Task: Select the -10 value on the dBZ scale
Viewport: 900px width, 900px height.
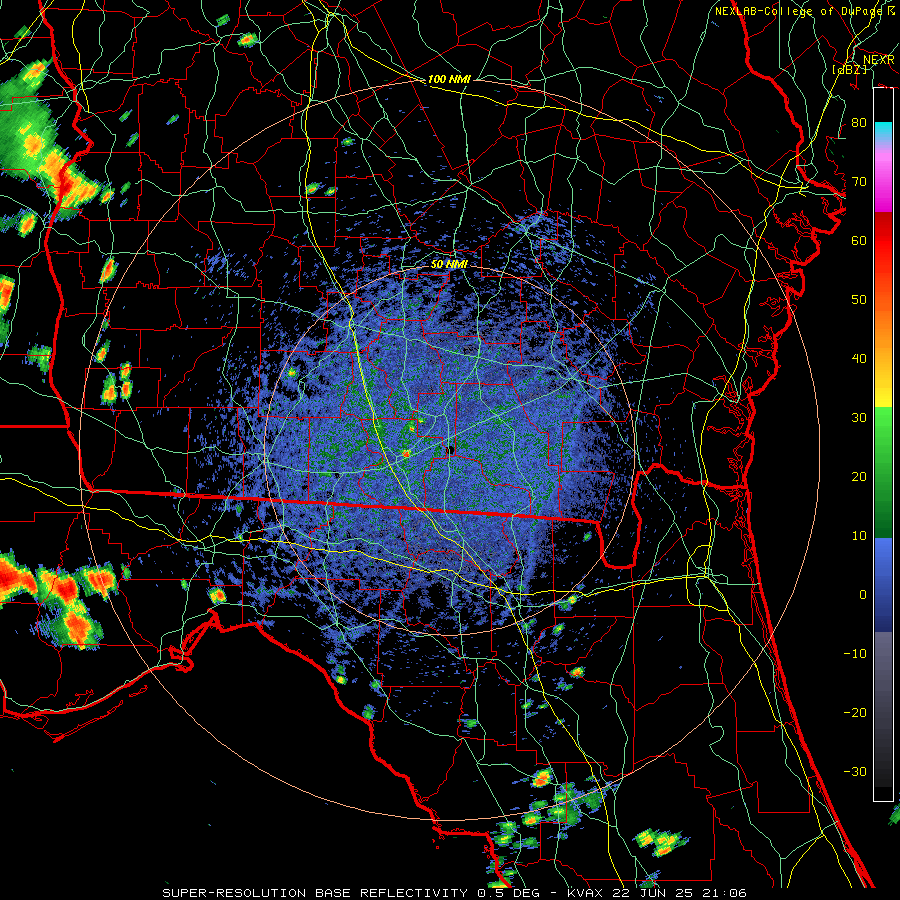Action: click(855, 653)
